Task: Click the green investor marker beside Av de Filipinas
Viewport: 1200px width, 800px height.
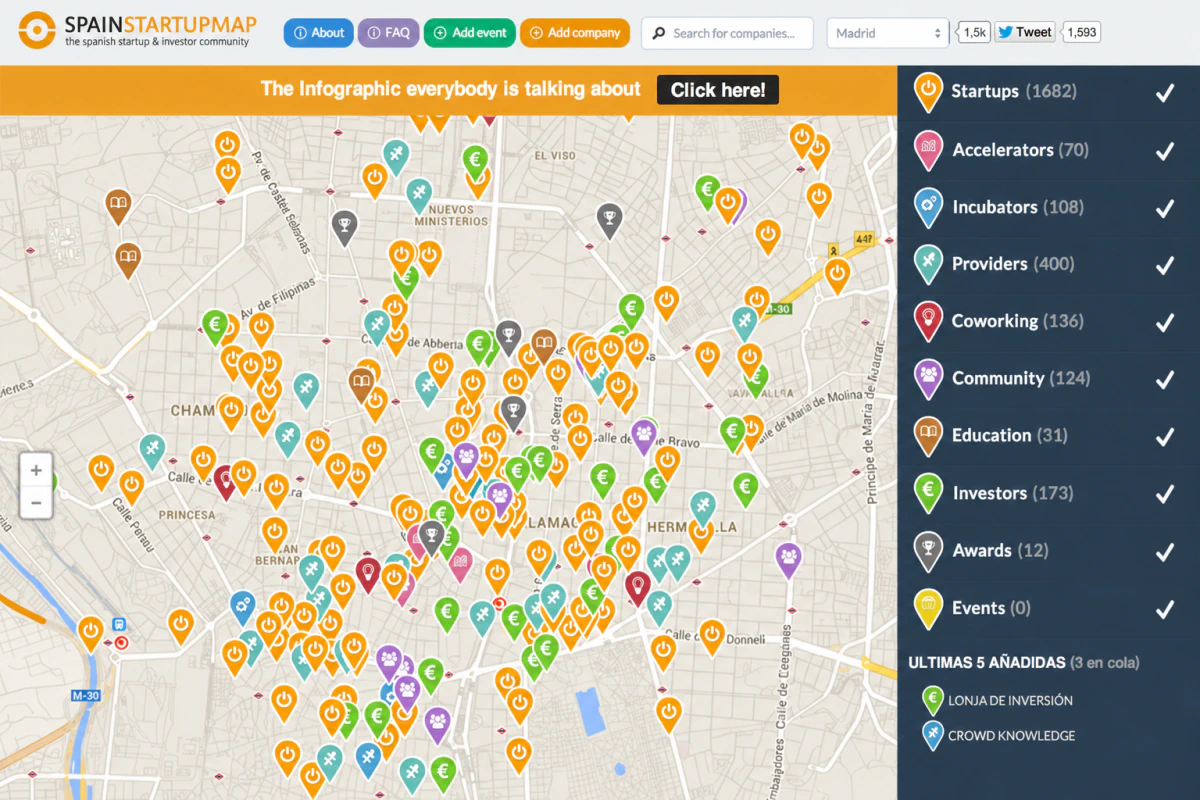Action: [214, 326]
